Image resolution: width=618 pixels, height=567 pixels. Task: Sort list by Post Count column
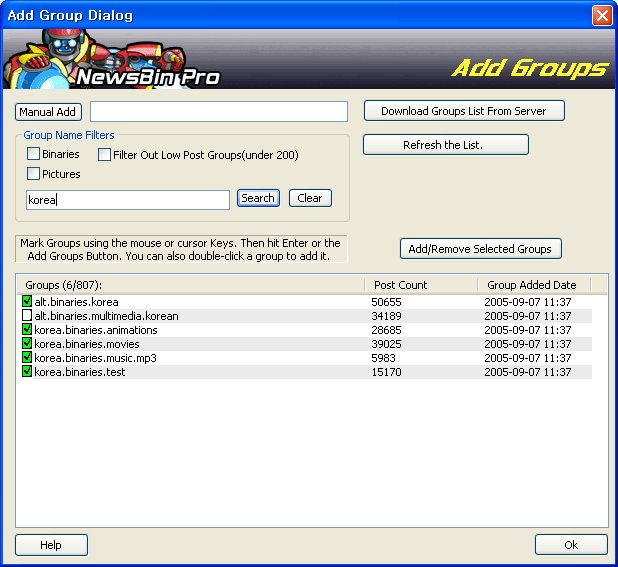[418, 285]
